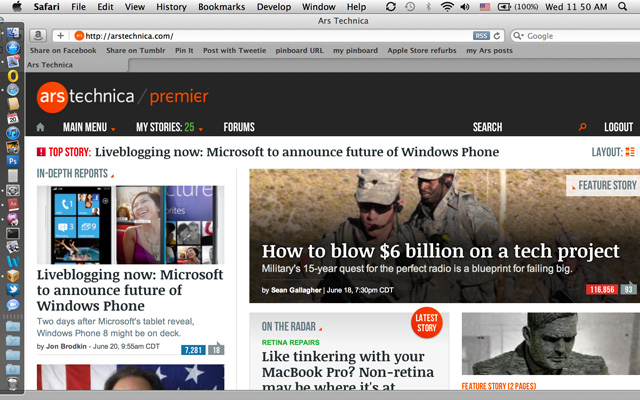Open Time Machine menu bar icon

point(410,7)
